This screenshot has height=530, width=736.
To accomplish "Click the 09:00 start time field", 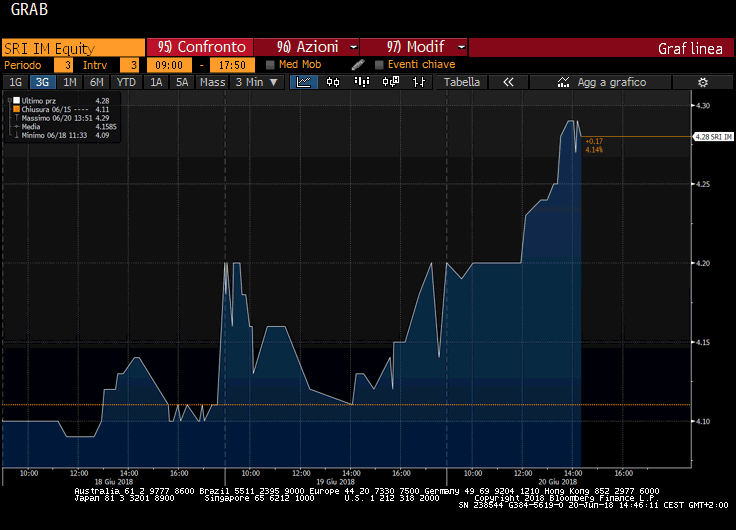I will pos(169,65).
